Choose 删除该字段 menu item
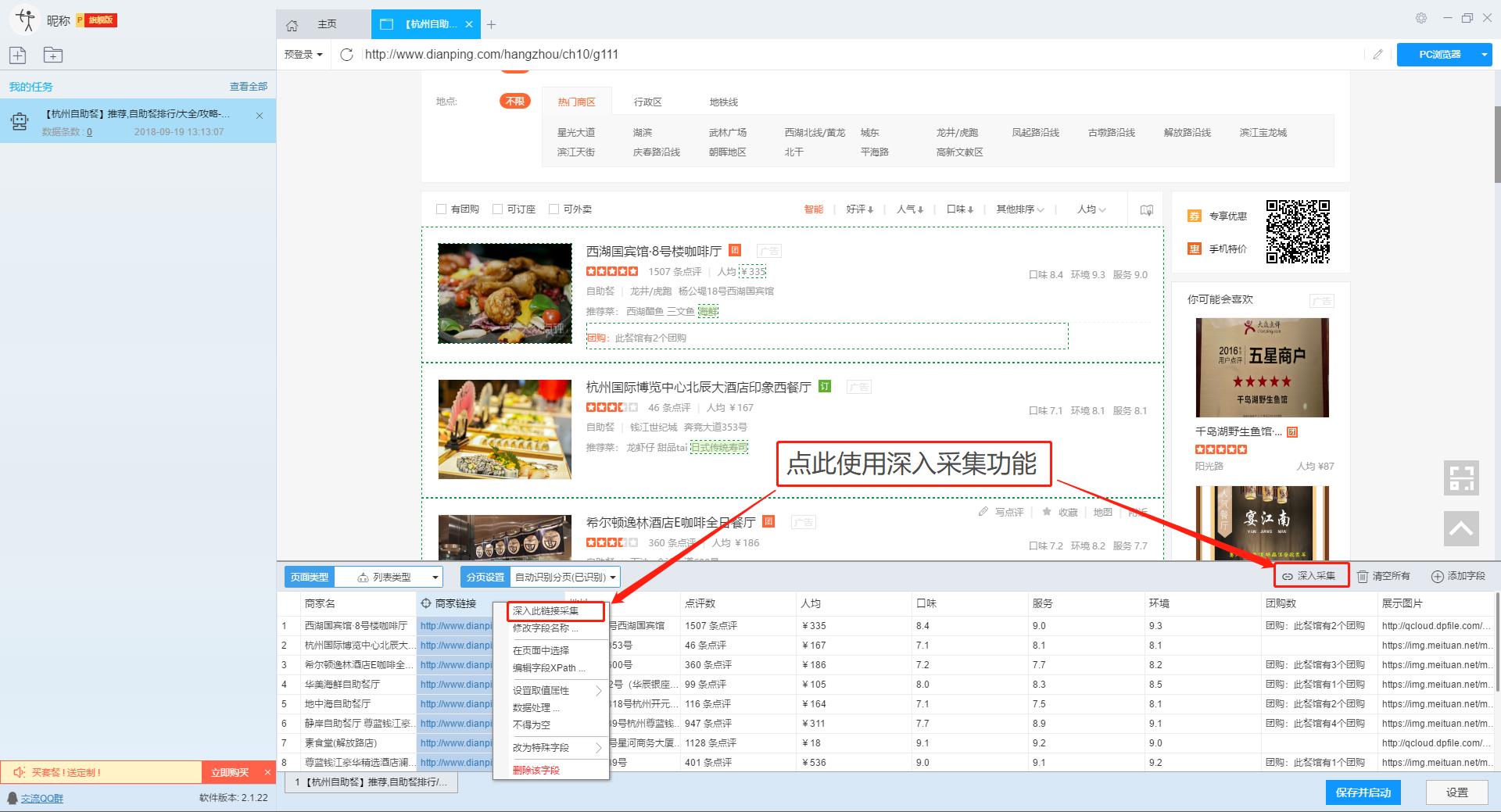1501x812 pixels. (x=550, y=770)
